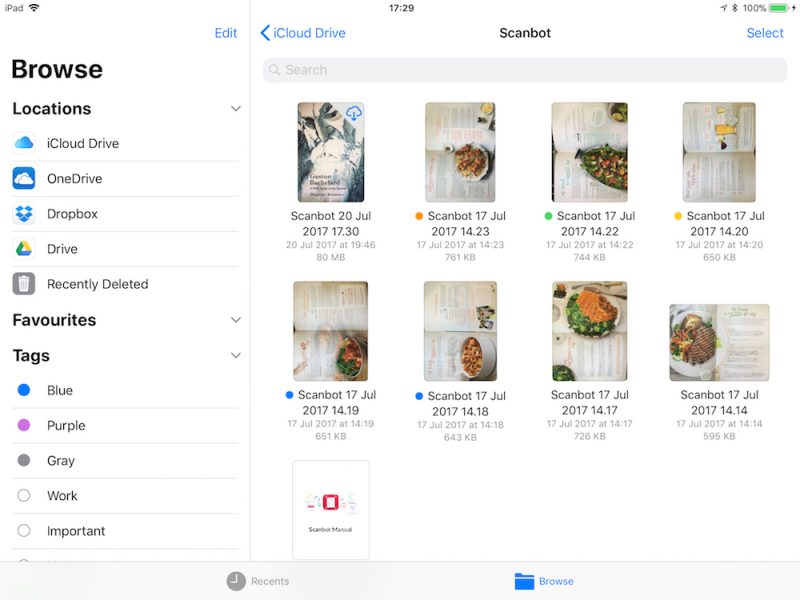Open Scanbot 17 Jul 2017 14.19 thumbnail
Screen dimensions: 800x600
[331, 331]
